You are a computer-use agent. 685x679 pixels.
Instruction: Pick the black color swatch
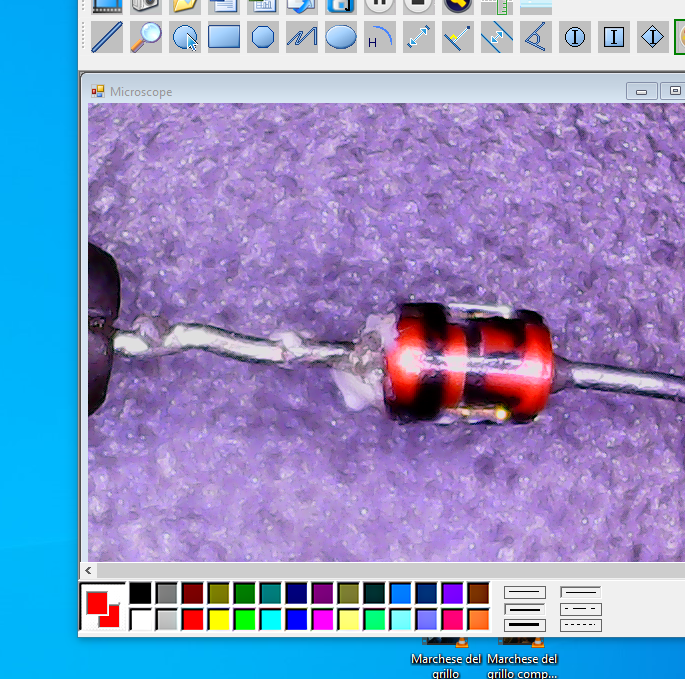coord(140,593)
